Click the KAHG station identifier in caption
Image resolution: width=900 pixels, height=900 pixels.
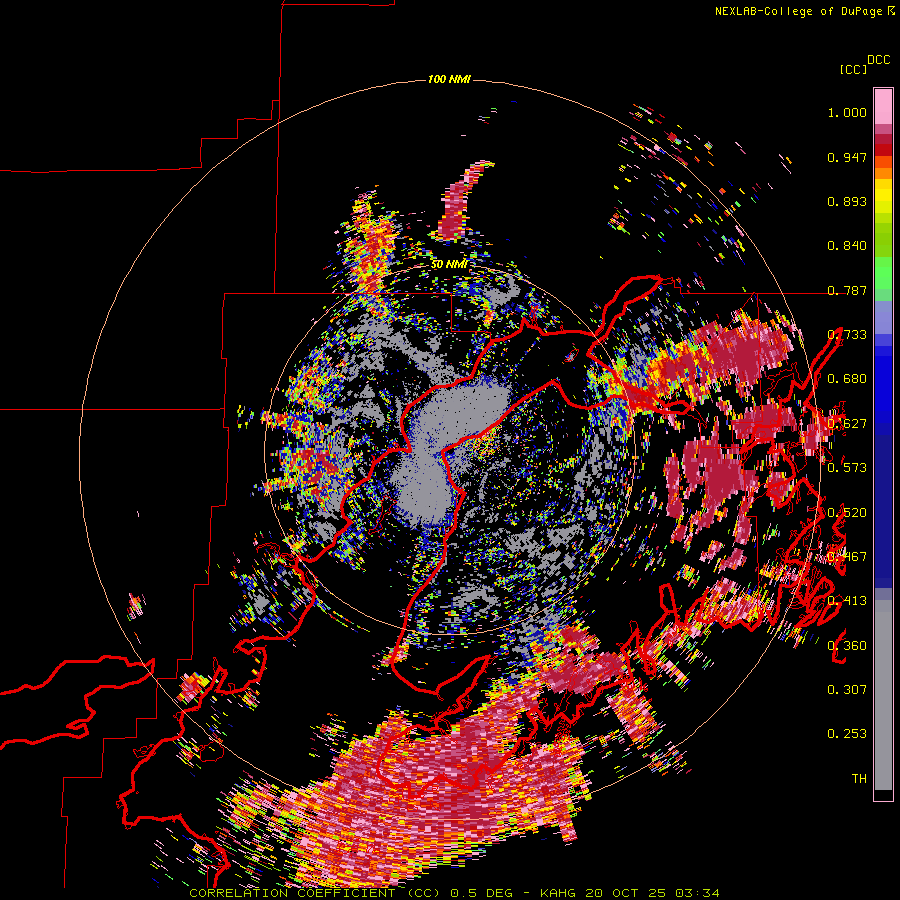click(x=560, y=893)
